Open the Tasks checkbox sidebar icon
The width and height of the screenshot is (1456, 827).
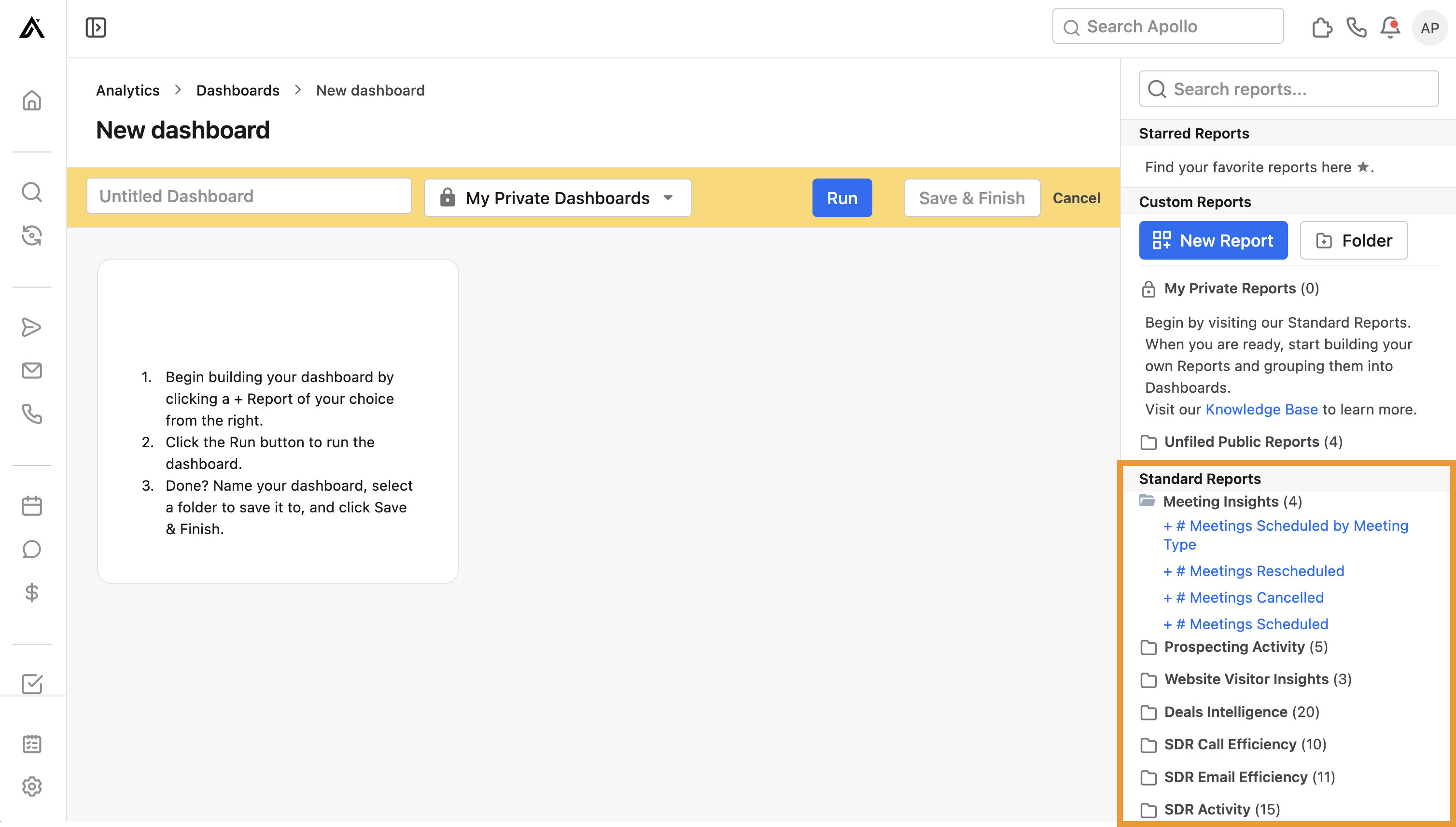32,684
